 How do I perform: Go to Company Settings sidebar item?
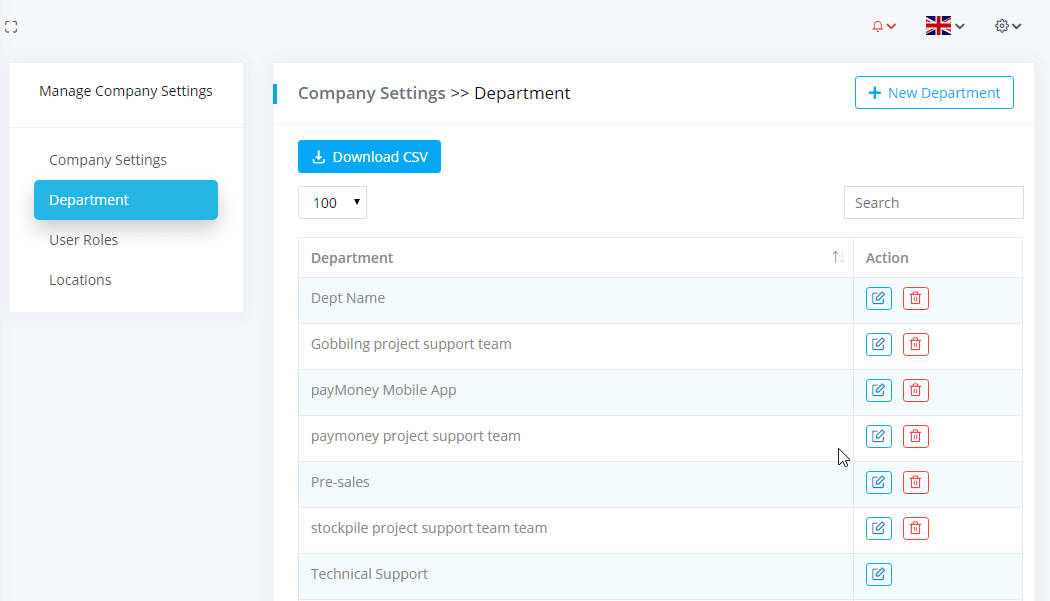tap(108, 160)
